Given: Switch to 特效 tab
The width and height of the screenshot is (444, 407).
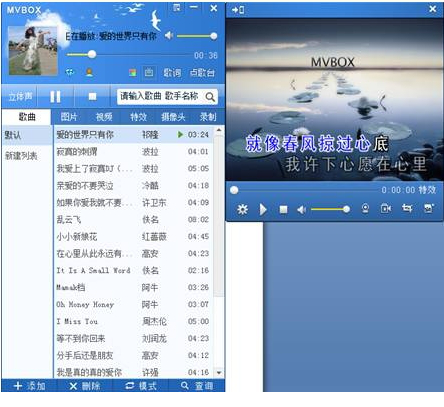Looking at the screenshot, I should [138, 117].
